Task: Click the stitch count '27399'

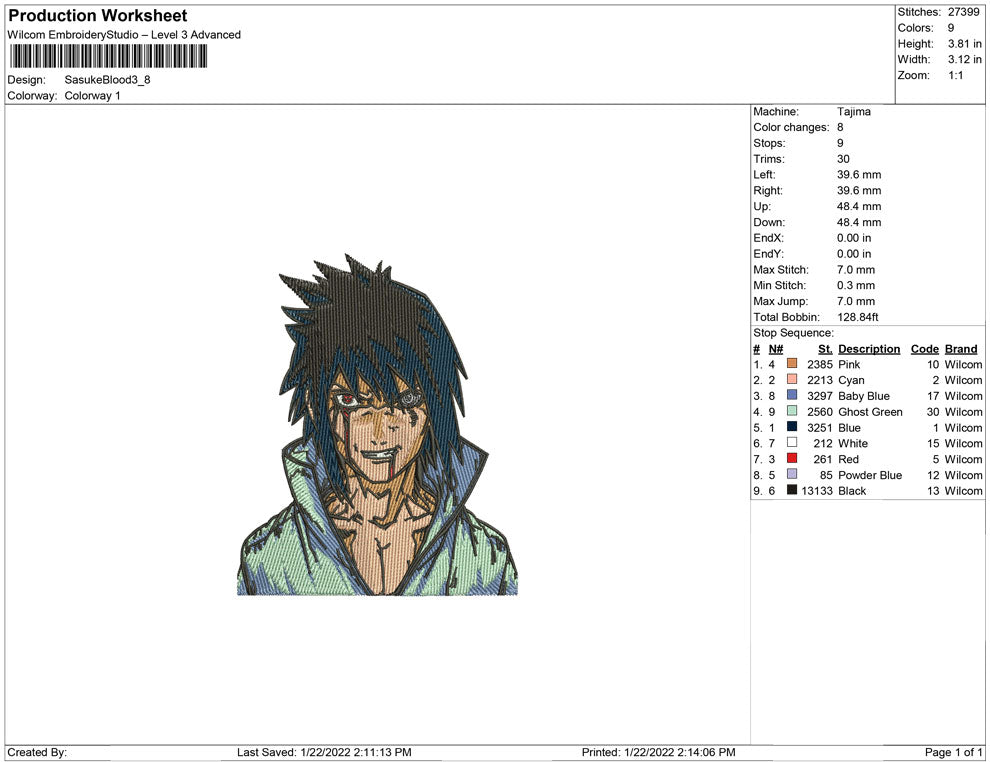Action: (963, 12)
